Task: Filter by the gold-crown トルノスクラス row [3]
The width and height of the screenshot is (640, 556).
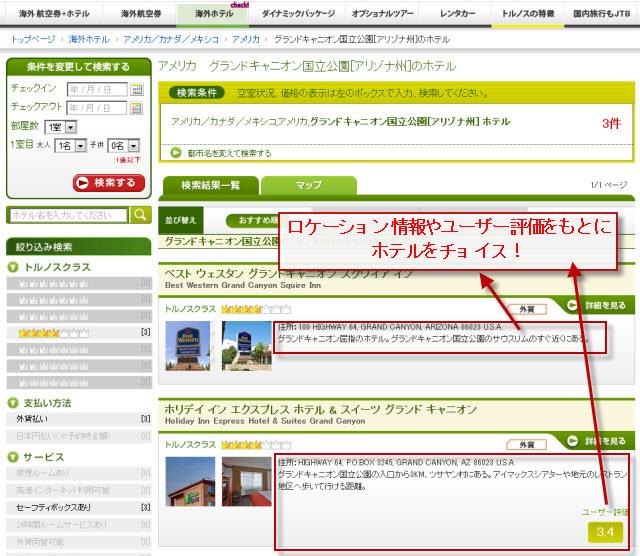Action: point(79,333)
